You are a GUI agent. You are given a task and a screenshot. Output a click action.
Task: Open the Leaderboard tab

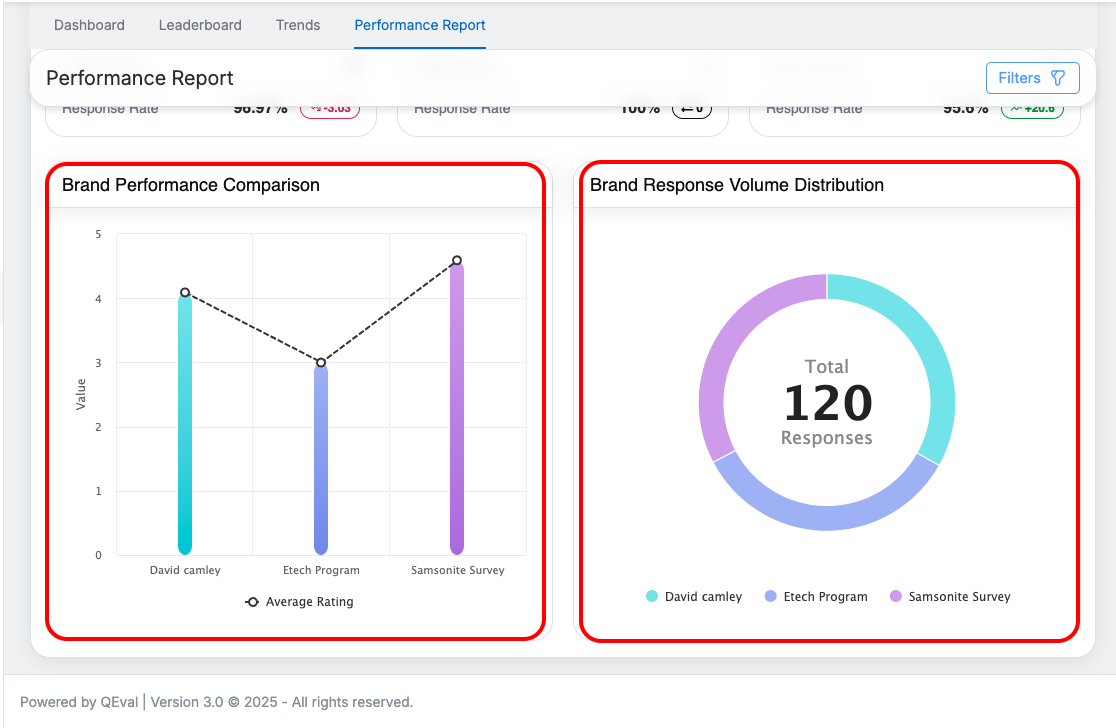(x=200, y=25)
